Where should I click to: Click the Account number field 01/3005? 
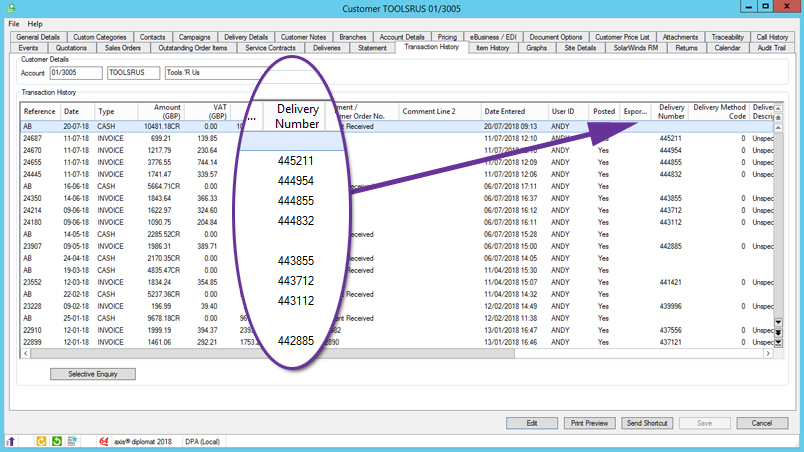pos(76,73)
